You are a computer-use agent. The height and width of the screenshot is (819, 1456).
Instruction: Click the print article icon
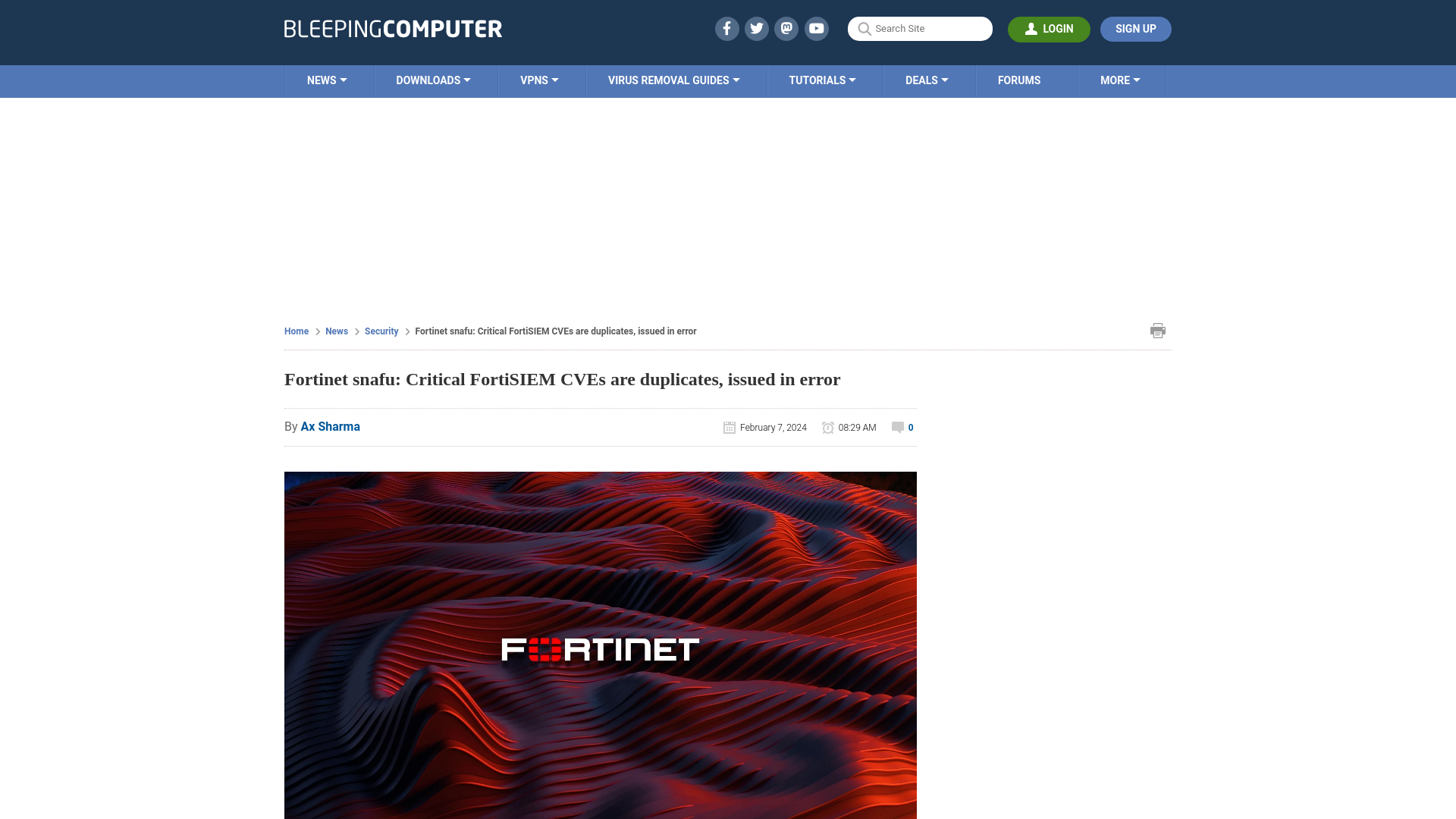click(1156, 330)
